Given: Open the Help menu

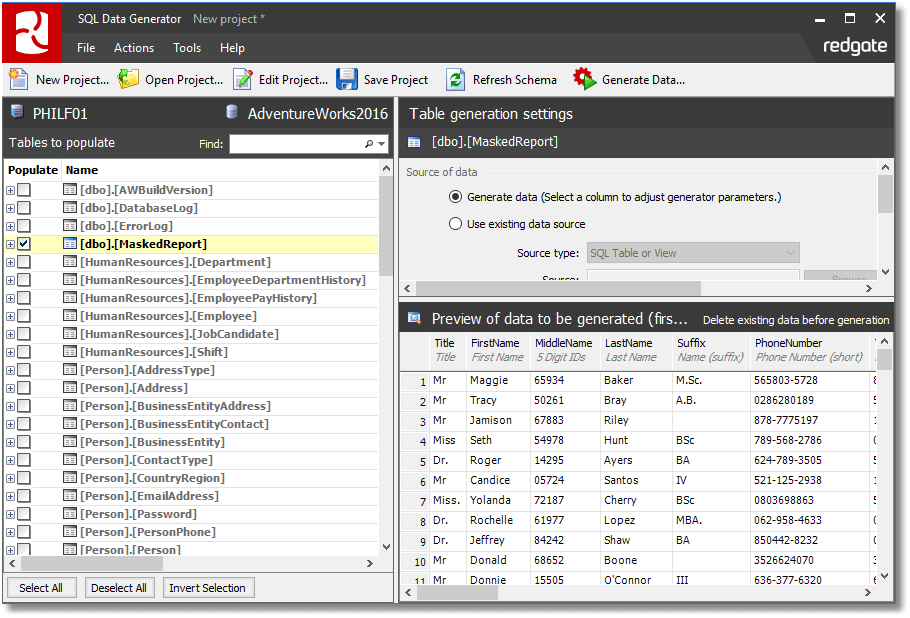Looking at the screenshot, I should pyautogui.click(x=232, y=47).
